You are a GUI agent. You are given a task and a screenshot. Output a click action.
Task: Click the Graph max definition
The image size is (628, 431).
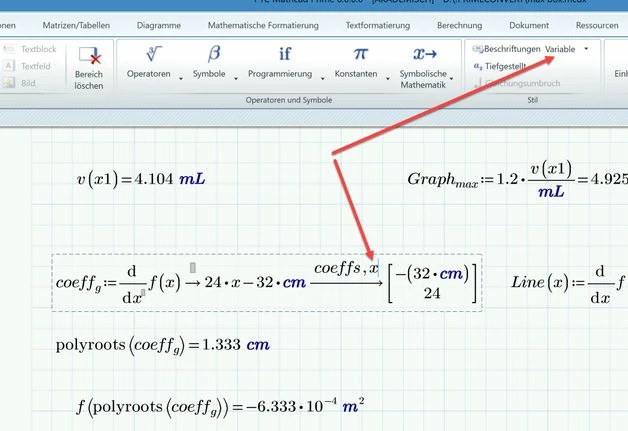click(x=517, y=179)
